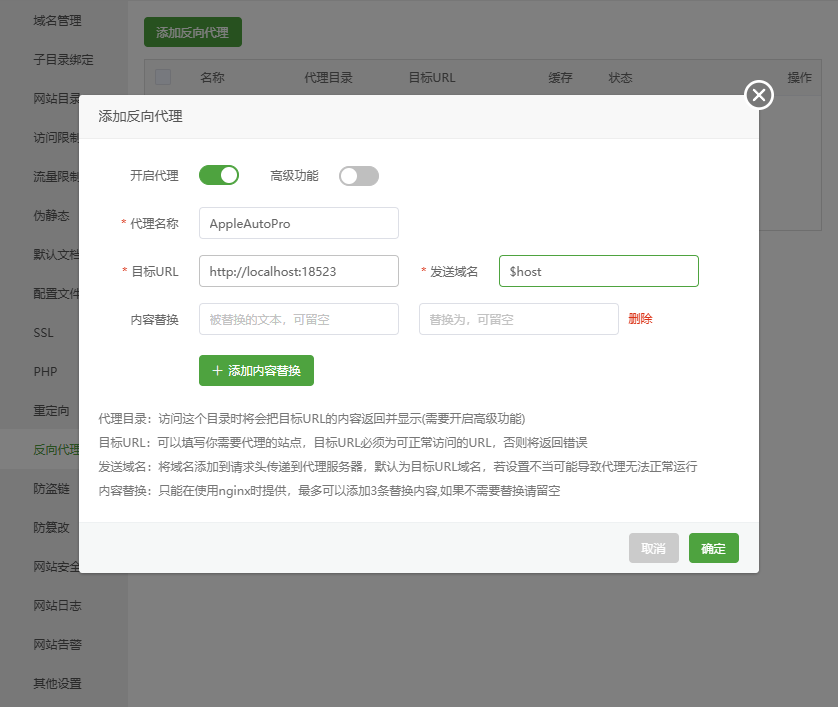Click the dialog title 添加反向代理
The image size is (838, 707).
141,116
